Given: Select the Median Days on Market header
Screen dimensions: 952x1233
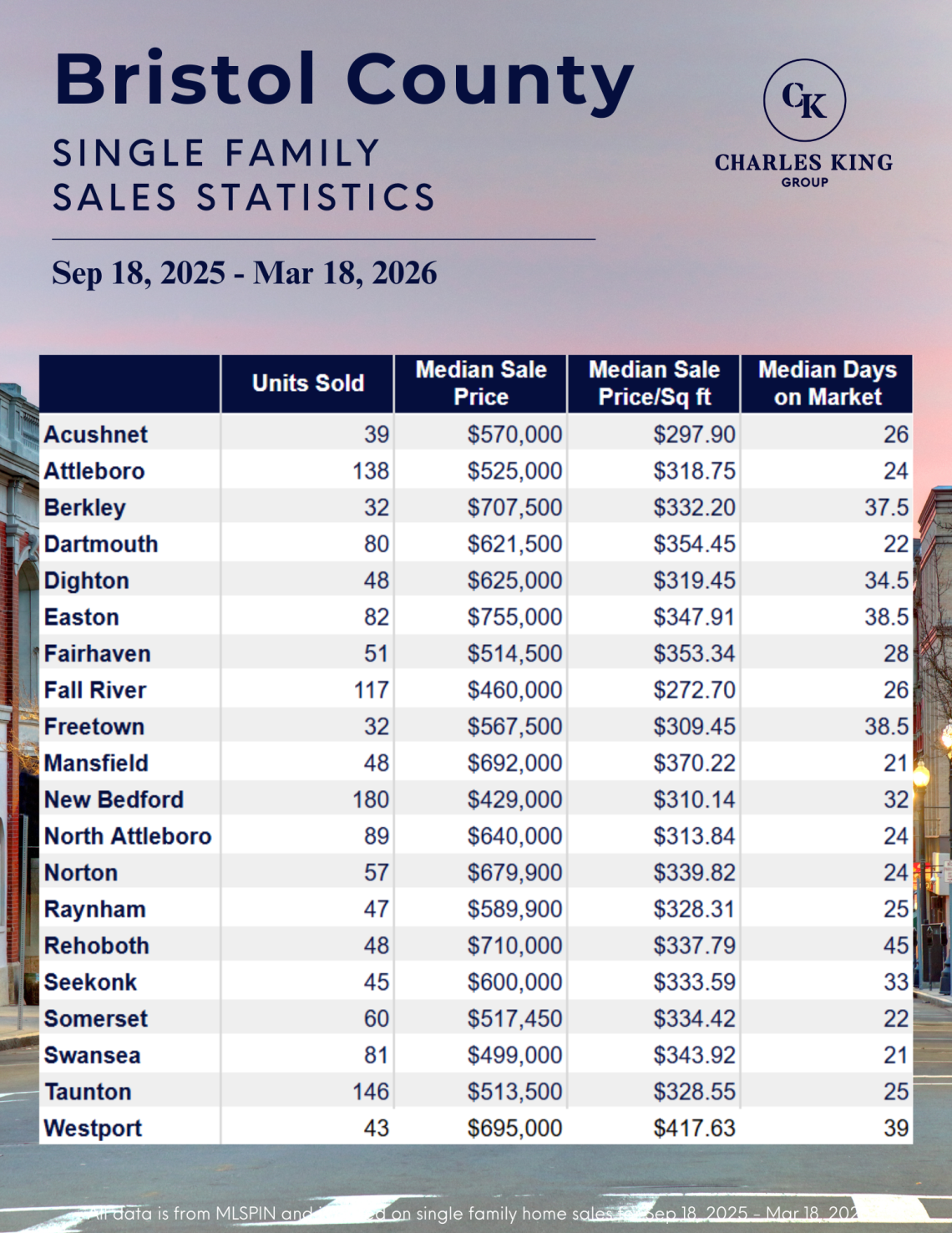Looking at the screenshot, I should (827, 383).
